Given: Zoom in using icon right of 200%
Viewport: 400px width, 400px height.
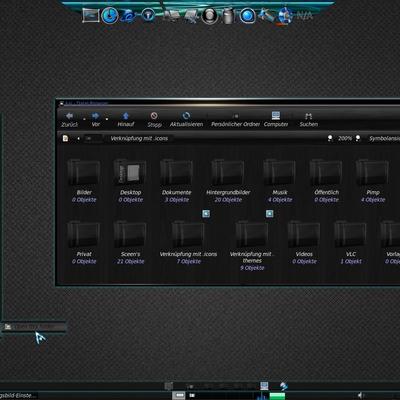Looking at the screenshot, I should 358,138.
